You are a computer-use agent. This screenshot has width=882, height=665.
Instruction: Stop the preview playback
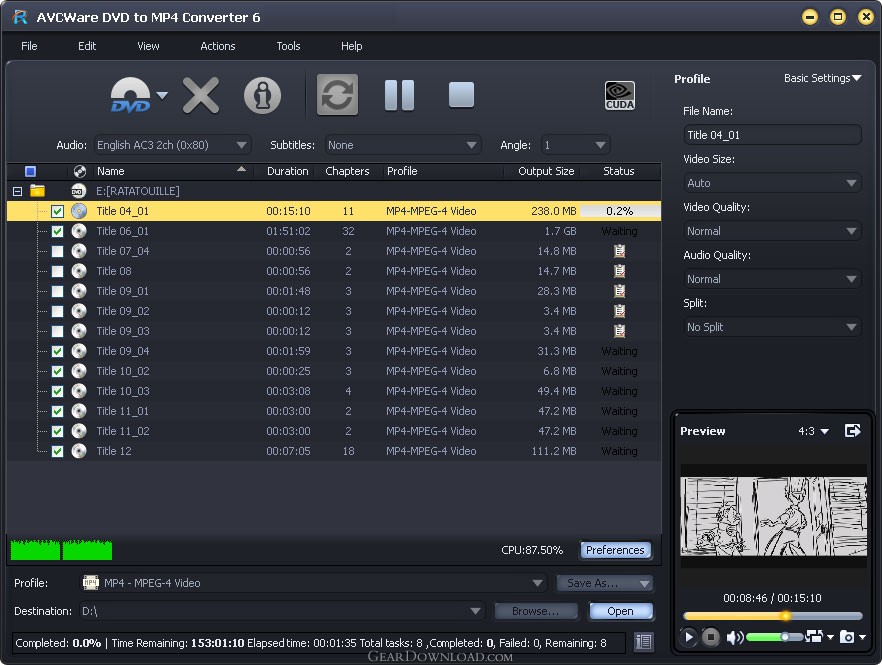710,637
